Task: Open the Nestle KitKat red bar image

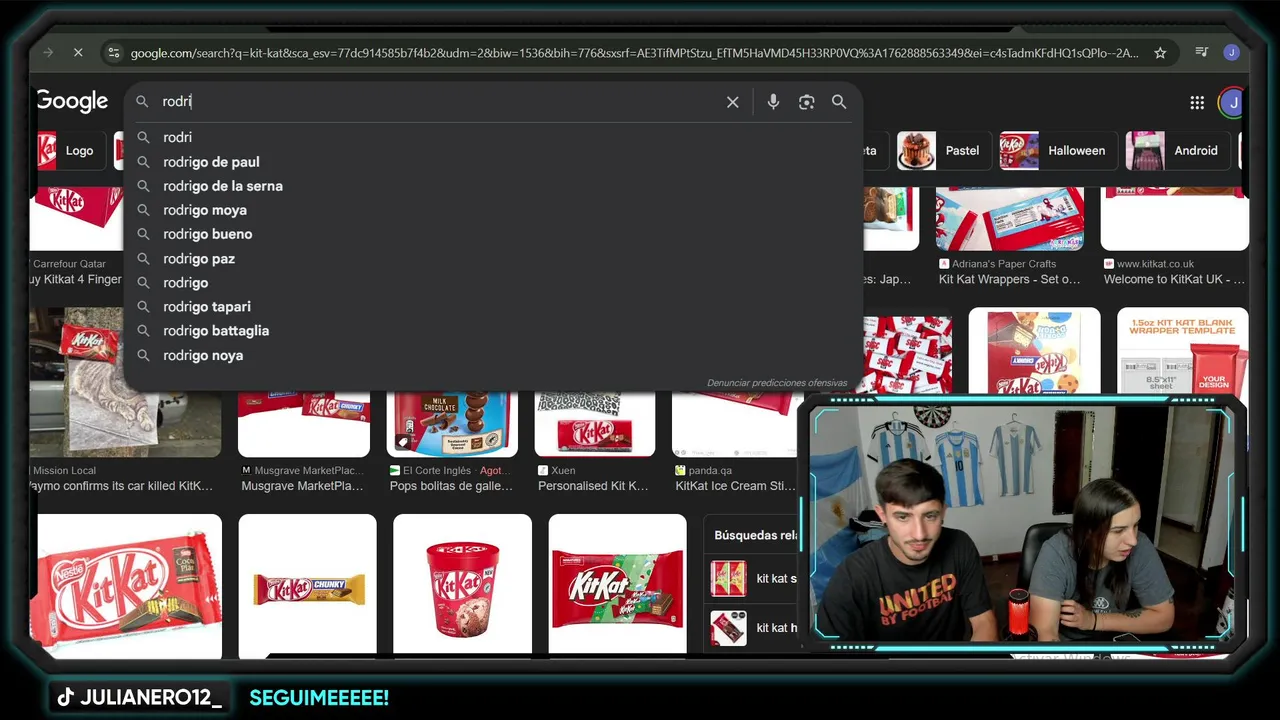Action: [126, 586]
